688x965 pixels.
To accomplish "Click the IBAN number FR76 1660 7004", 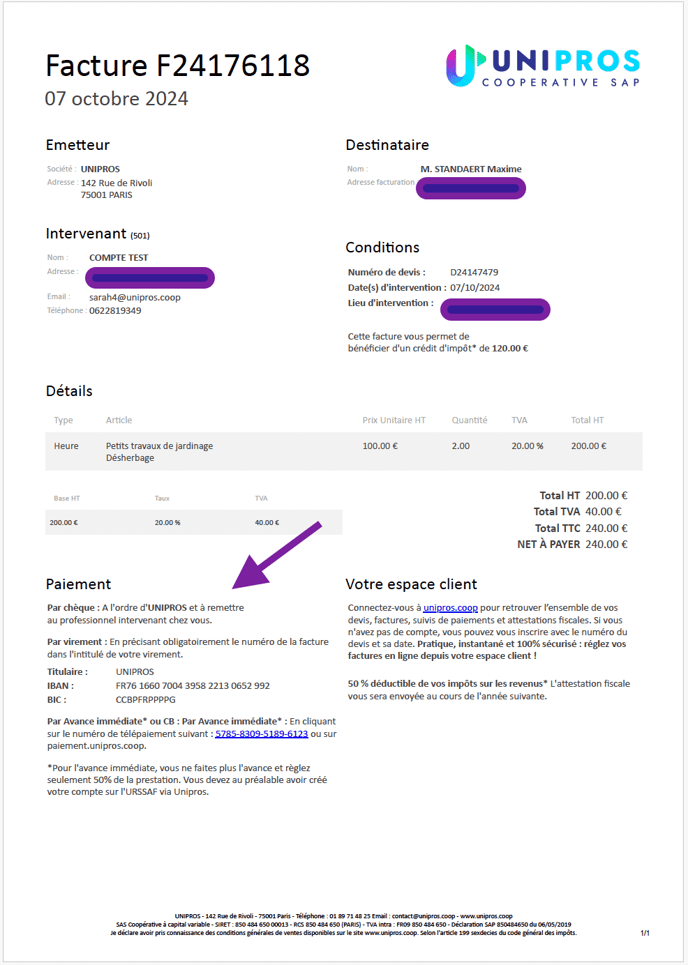I will [x=193, y=686].
